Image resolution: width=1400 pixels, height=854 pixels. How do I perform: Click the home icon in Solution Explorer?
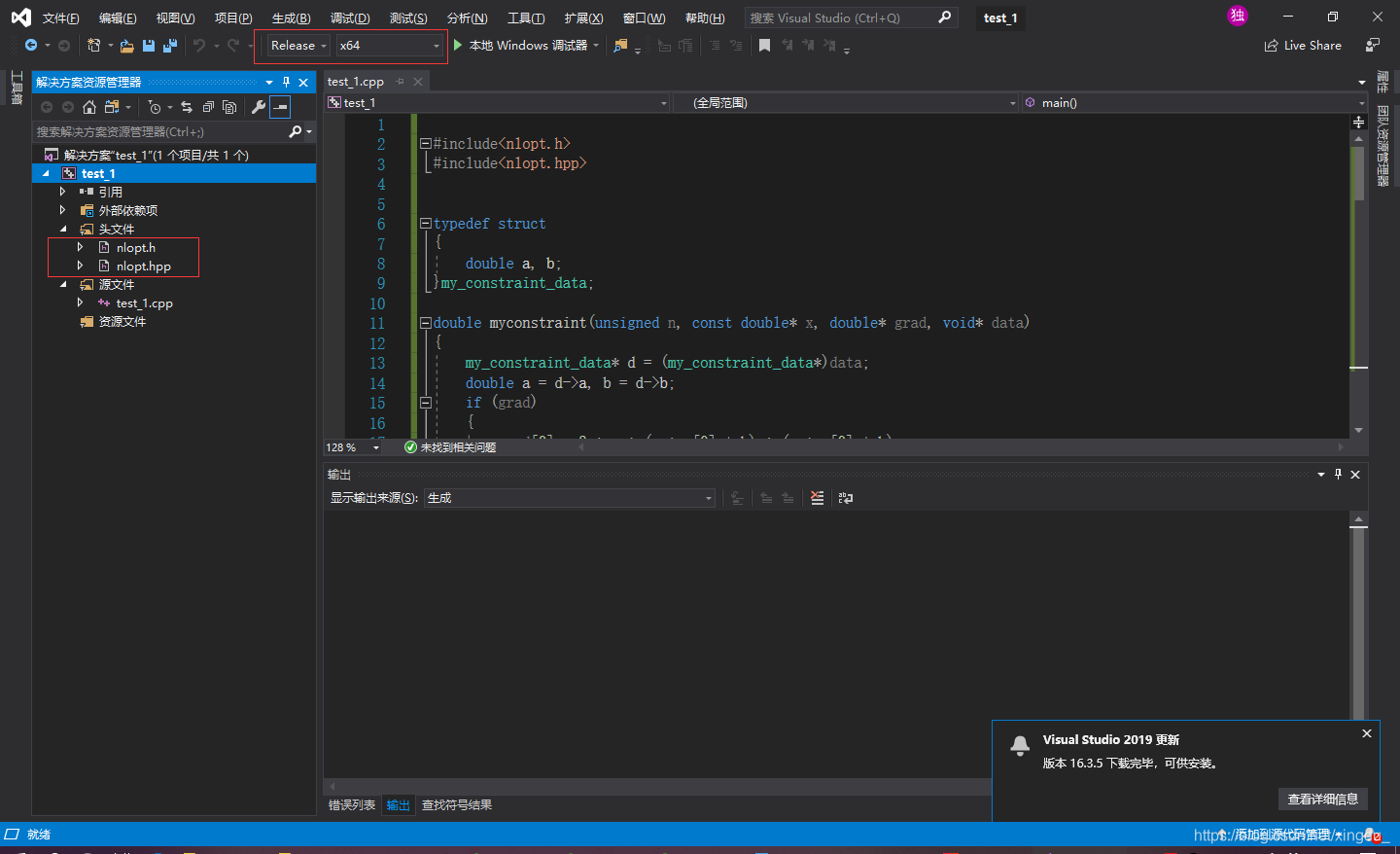[x=89, y=107]
